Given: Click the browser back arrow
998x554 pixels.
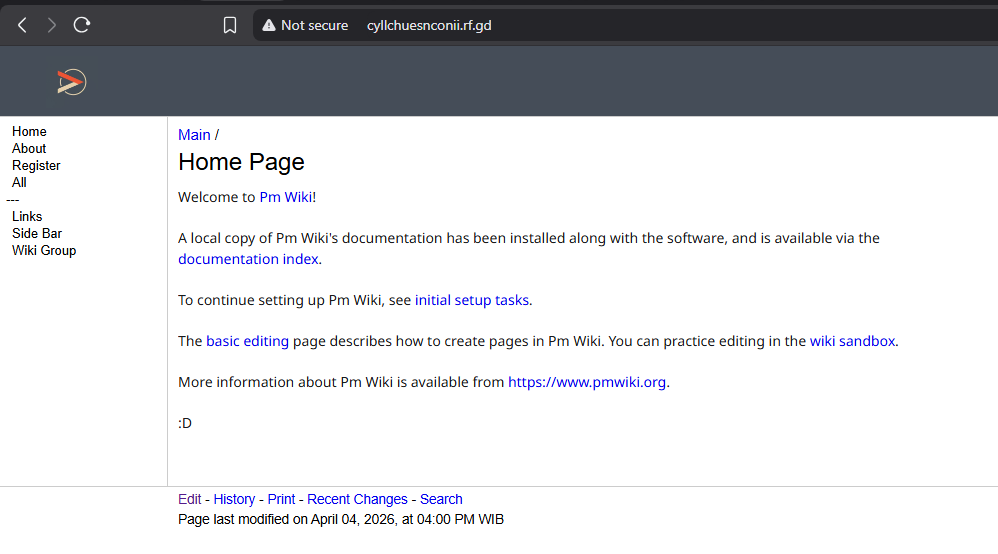Looking at the screenshot, I should [22, 25].
